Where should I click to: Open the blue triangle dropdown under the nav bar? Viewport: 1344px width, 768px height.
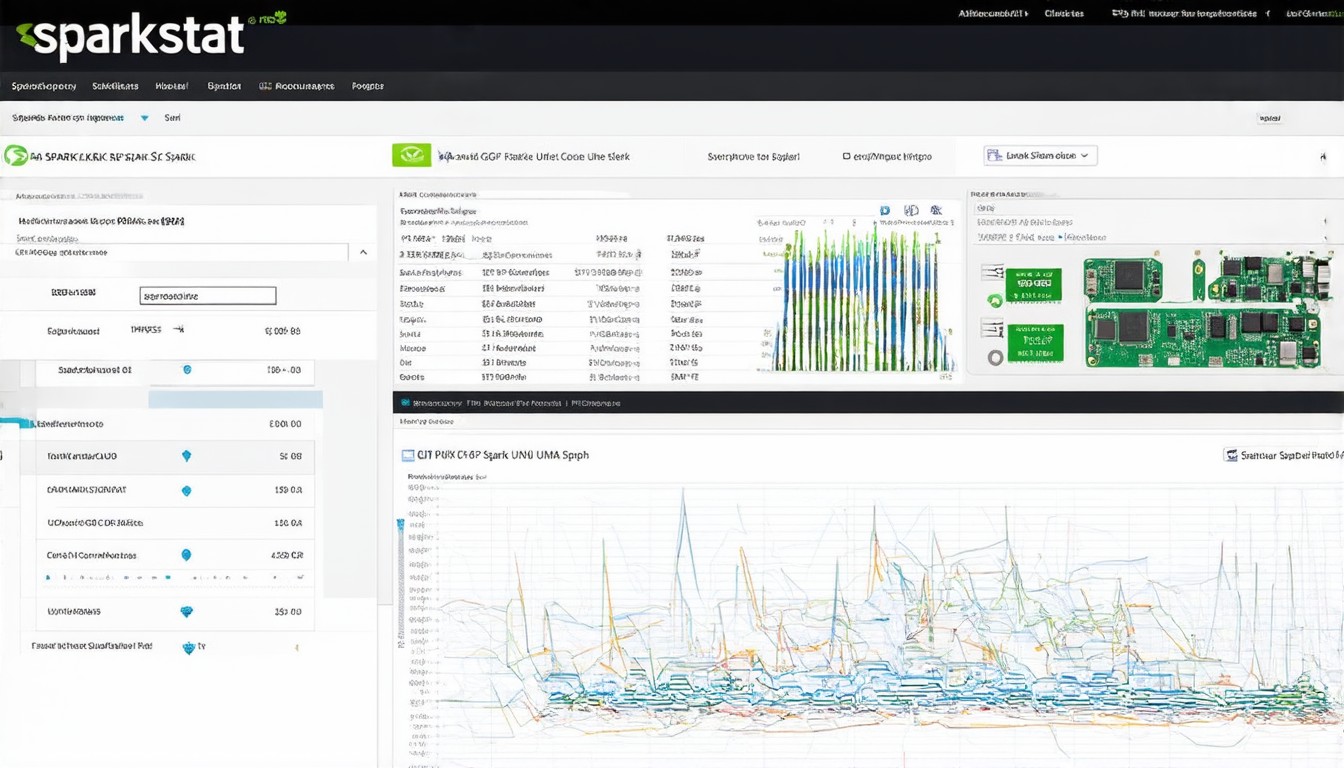(144, 118)
